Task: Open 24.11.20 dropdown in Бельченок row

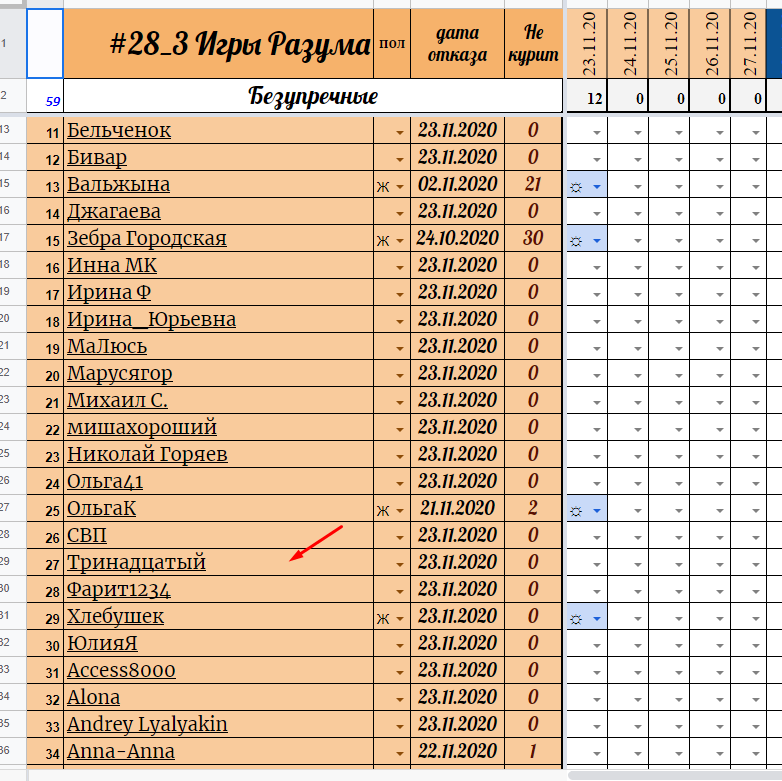Action: coord(638,133)
